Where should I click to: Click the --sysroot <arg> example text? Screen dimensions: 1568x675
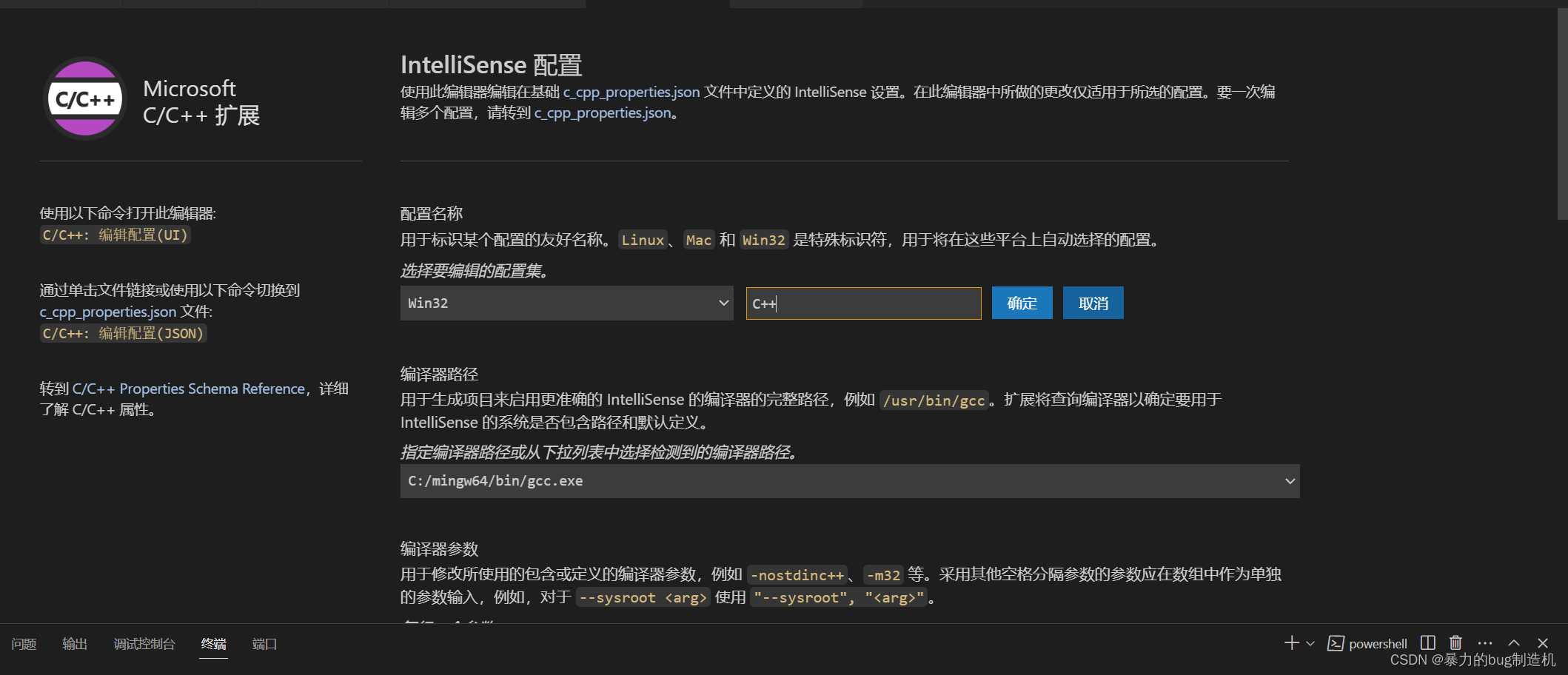[643, 597]
